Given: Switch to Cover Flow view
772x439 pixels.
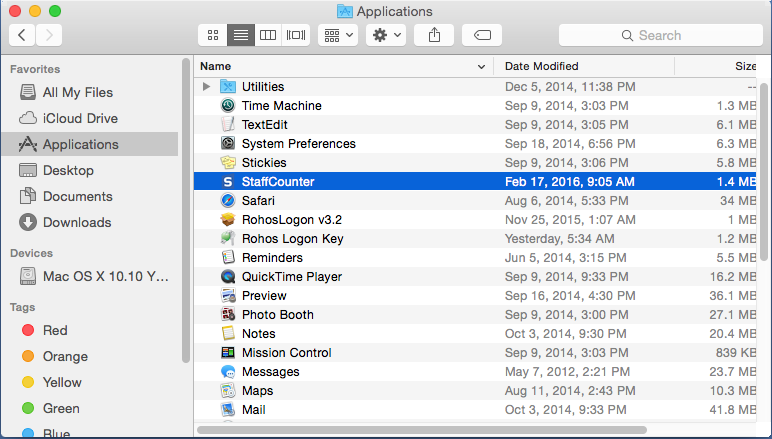Looking at the screenshot, I should (296, 35).
